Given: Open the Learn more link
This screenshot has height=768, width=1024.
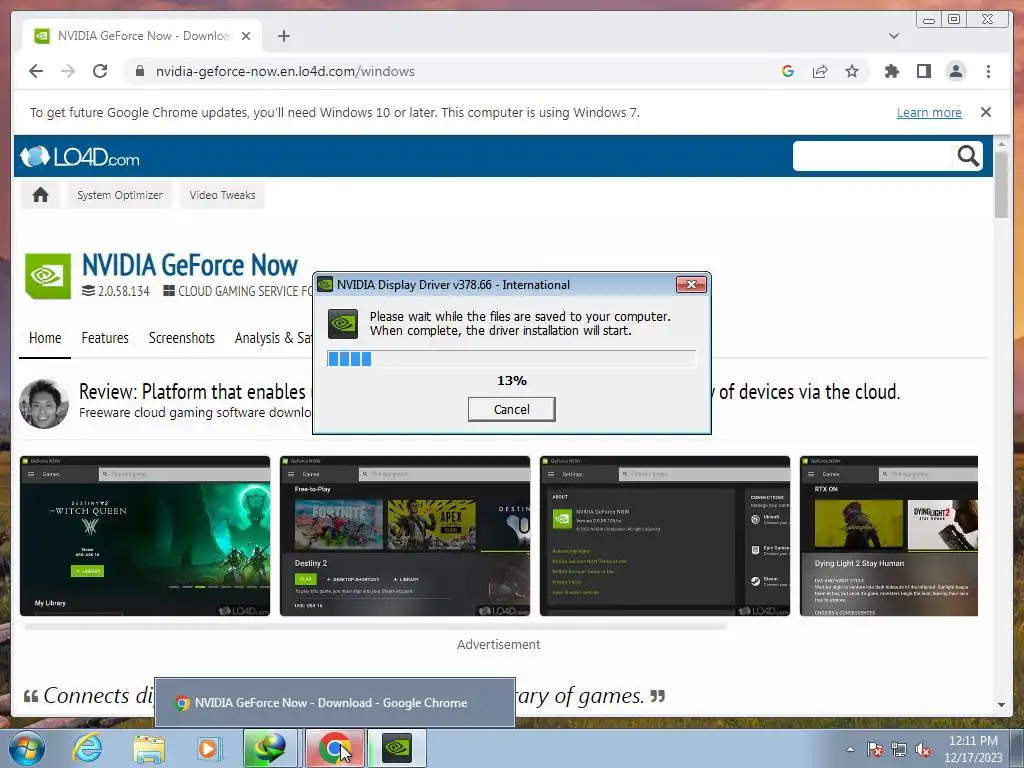Looking at the screenshot, I should tap(929, 112).
